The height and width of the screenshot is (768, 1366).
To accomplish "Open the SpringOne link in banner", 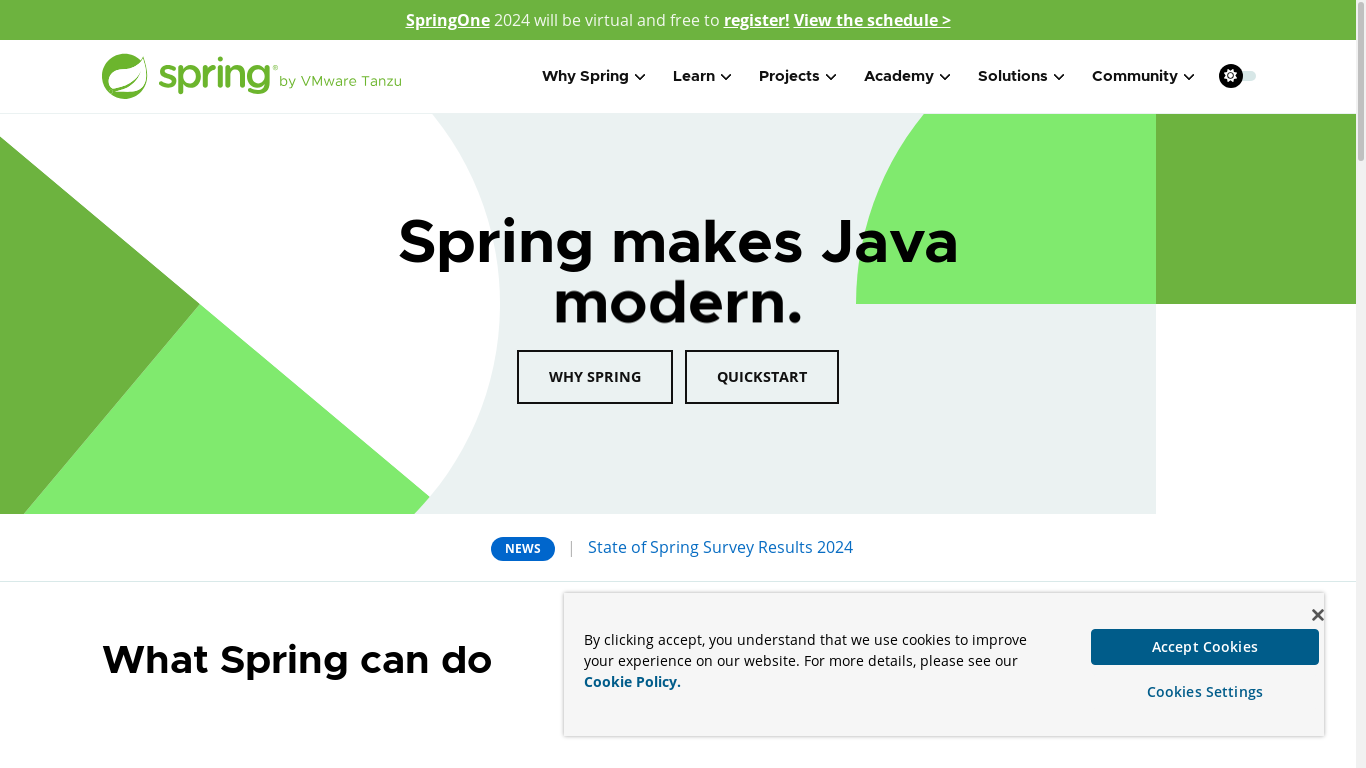I will pos(448,20).
